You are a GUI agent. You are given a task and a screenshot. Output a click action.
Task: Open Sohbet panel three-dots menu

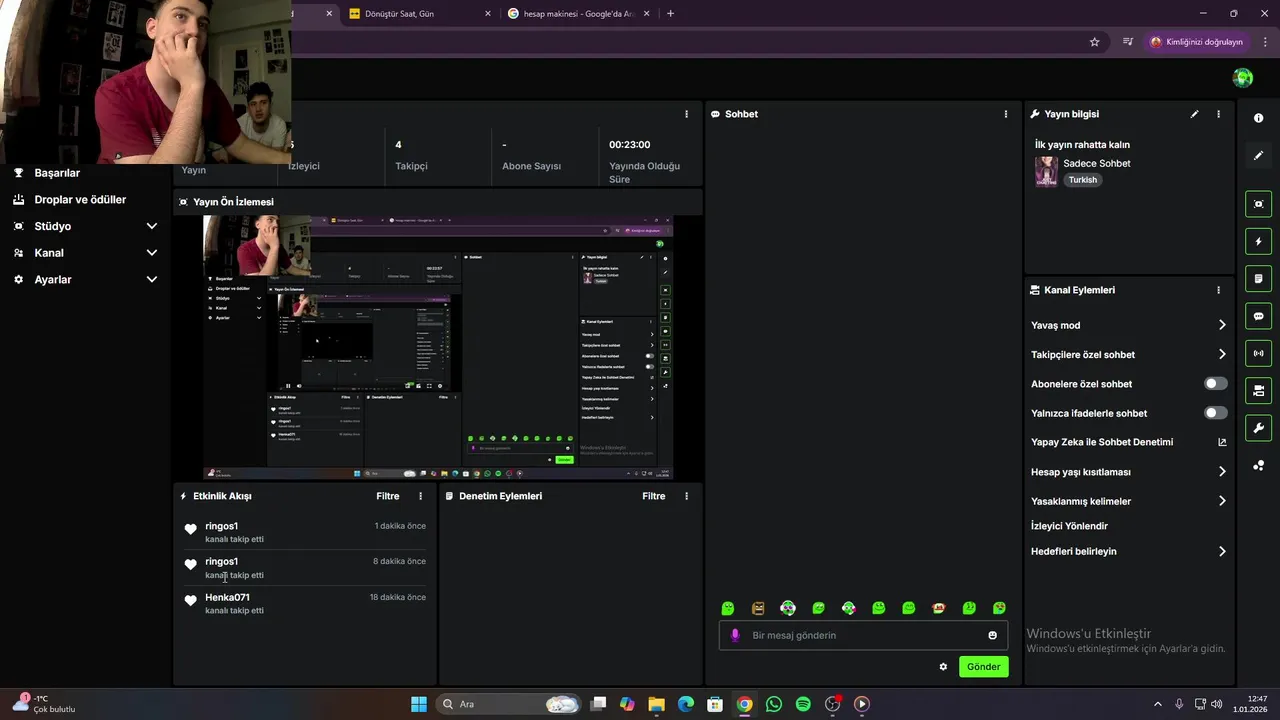[x=1006, y=114]
